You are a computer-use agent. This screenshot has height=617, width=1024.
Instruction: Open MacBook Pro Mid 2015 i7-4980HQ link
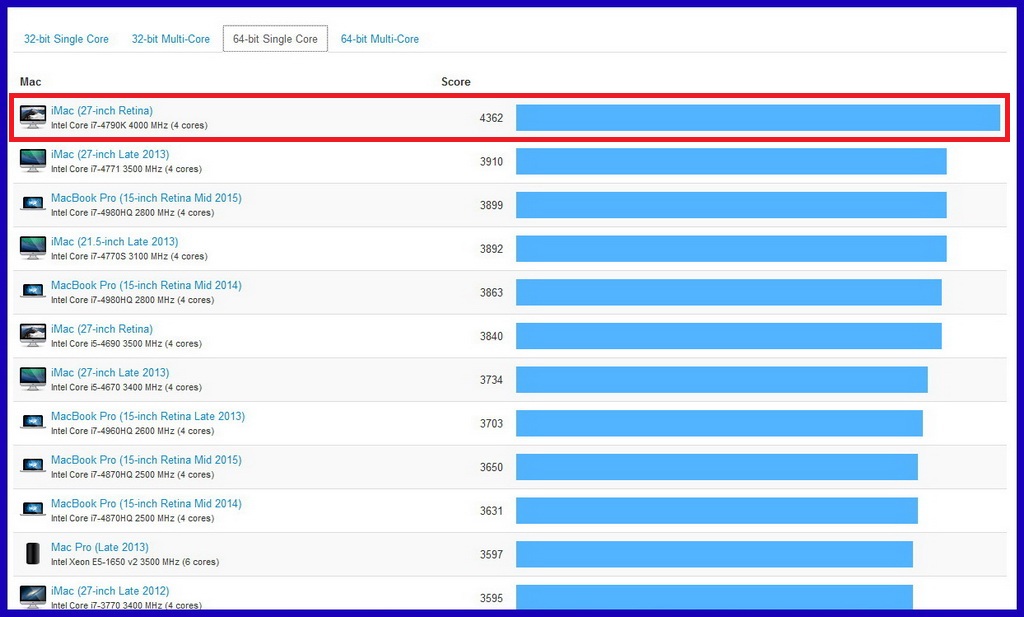pos(146,198)
